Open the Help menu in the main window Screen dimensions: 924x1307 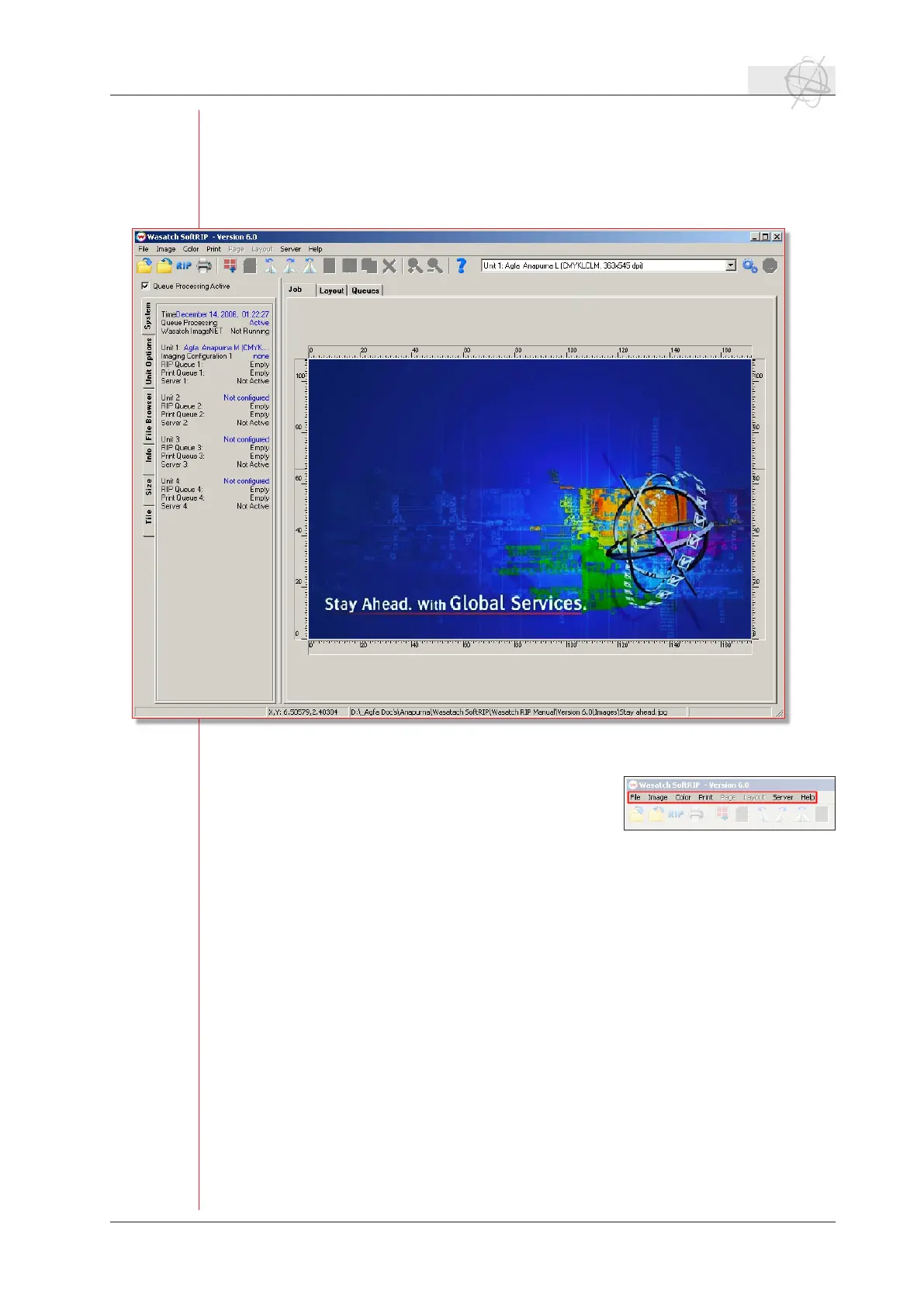tap(315, 249)
